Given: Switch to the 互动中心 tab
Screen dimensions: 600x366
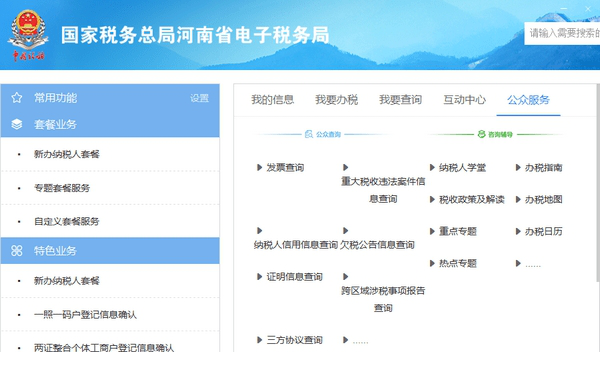Looking at the screenshot, I should [465, 100].
